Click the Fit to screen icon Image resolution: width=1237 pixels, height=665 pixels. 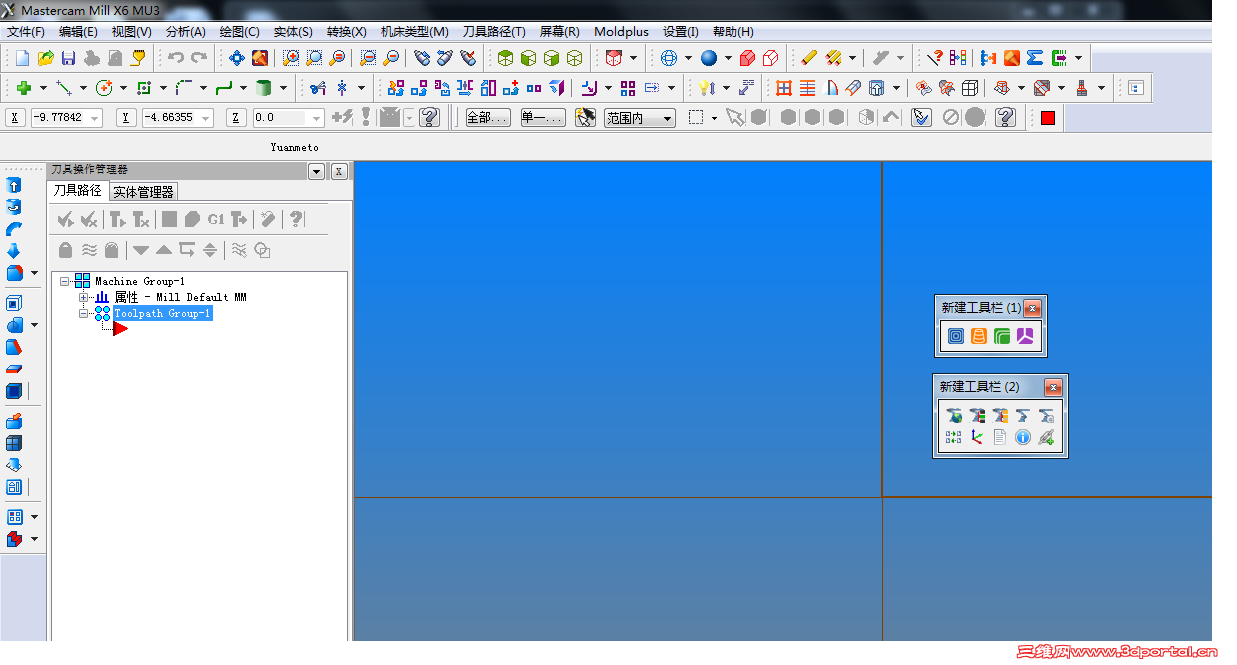click(x=237, y=58)
